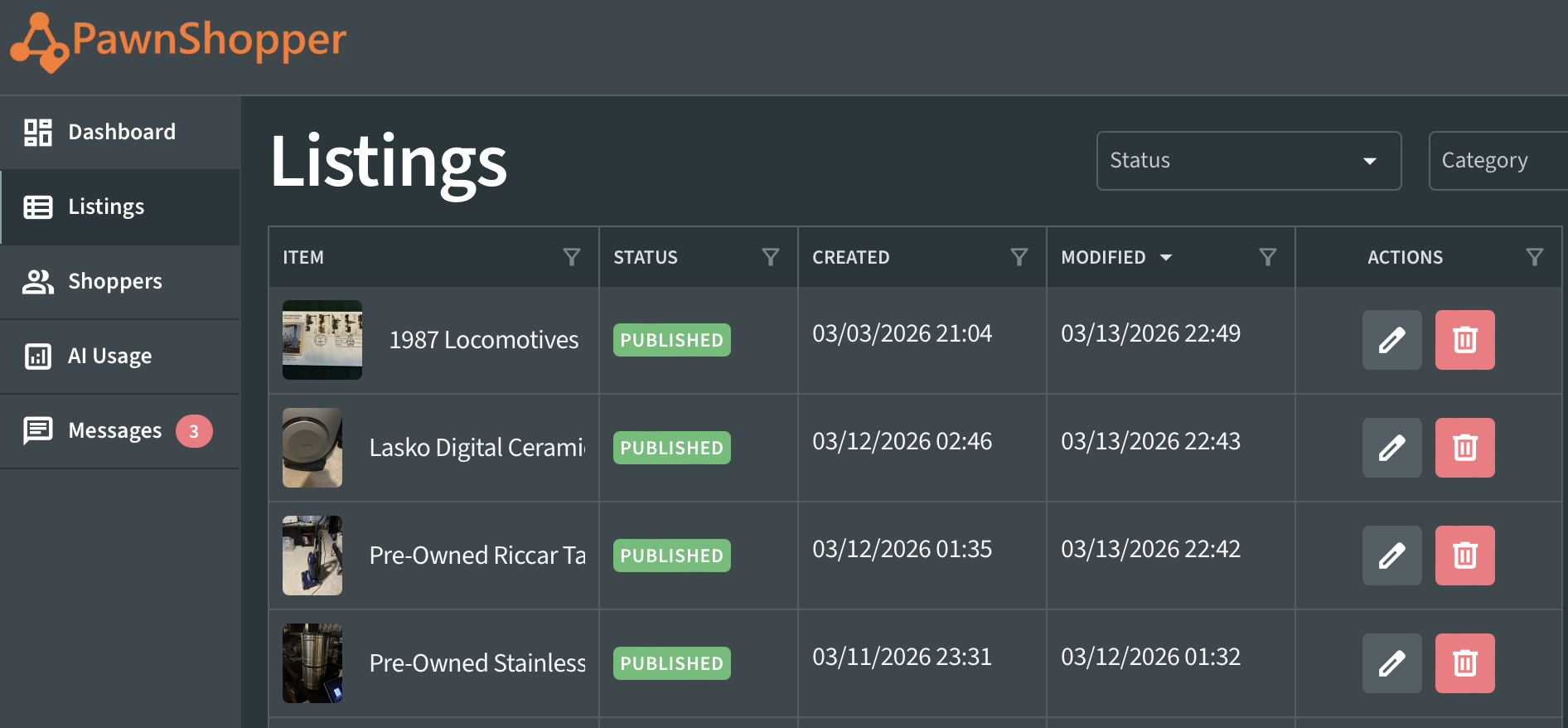Screen dimensions: 1568x728
Task: Open the Listings sidebar item
Action: point(120,207)
